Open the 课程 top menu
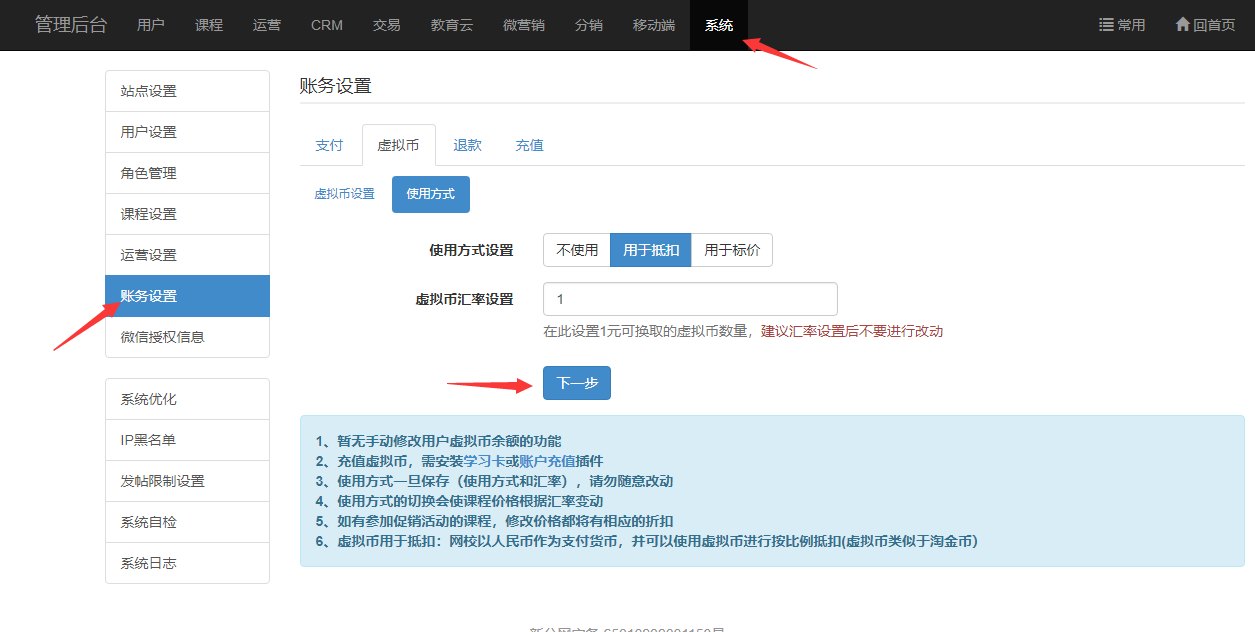This screenshot has height=632, width=1255. [x=209, y=25]
